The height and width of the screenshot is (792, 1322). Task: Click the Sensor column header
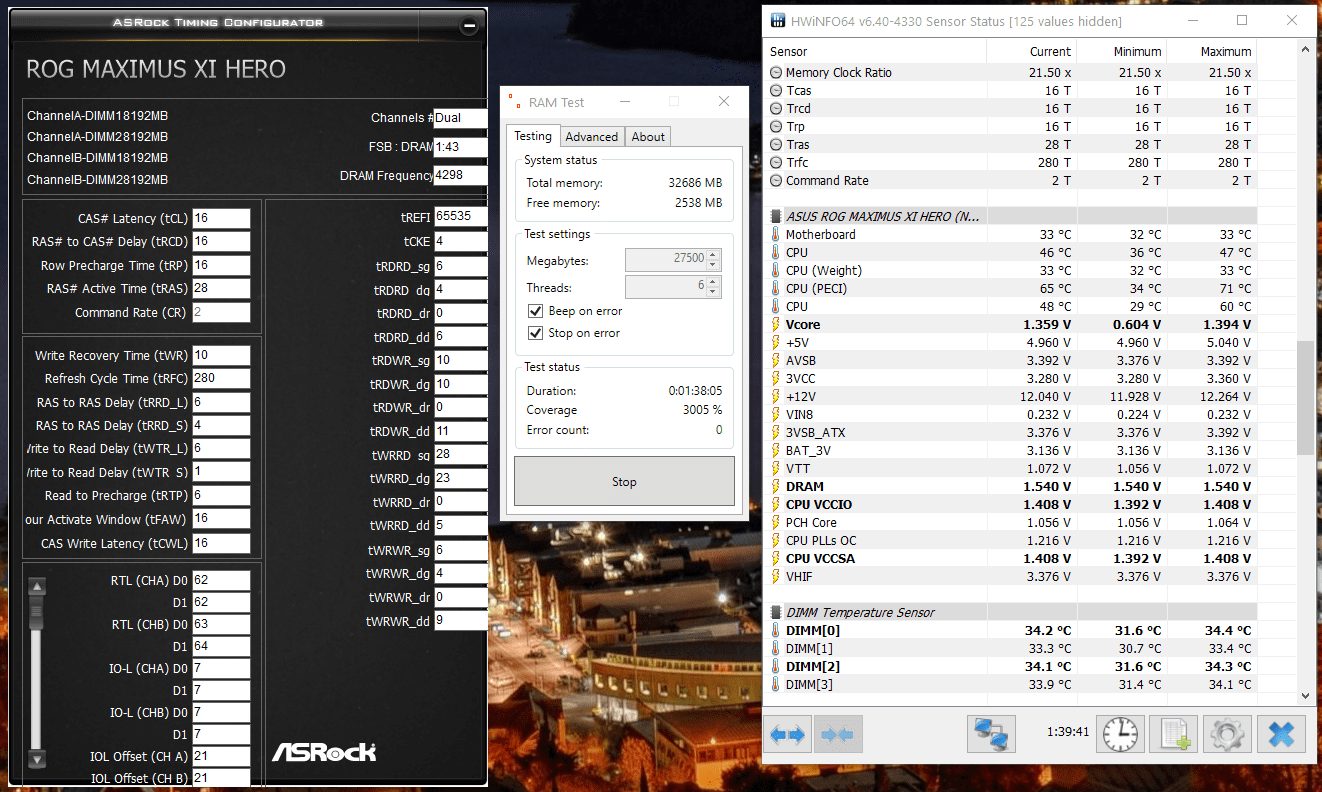point(876,52)
